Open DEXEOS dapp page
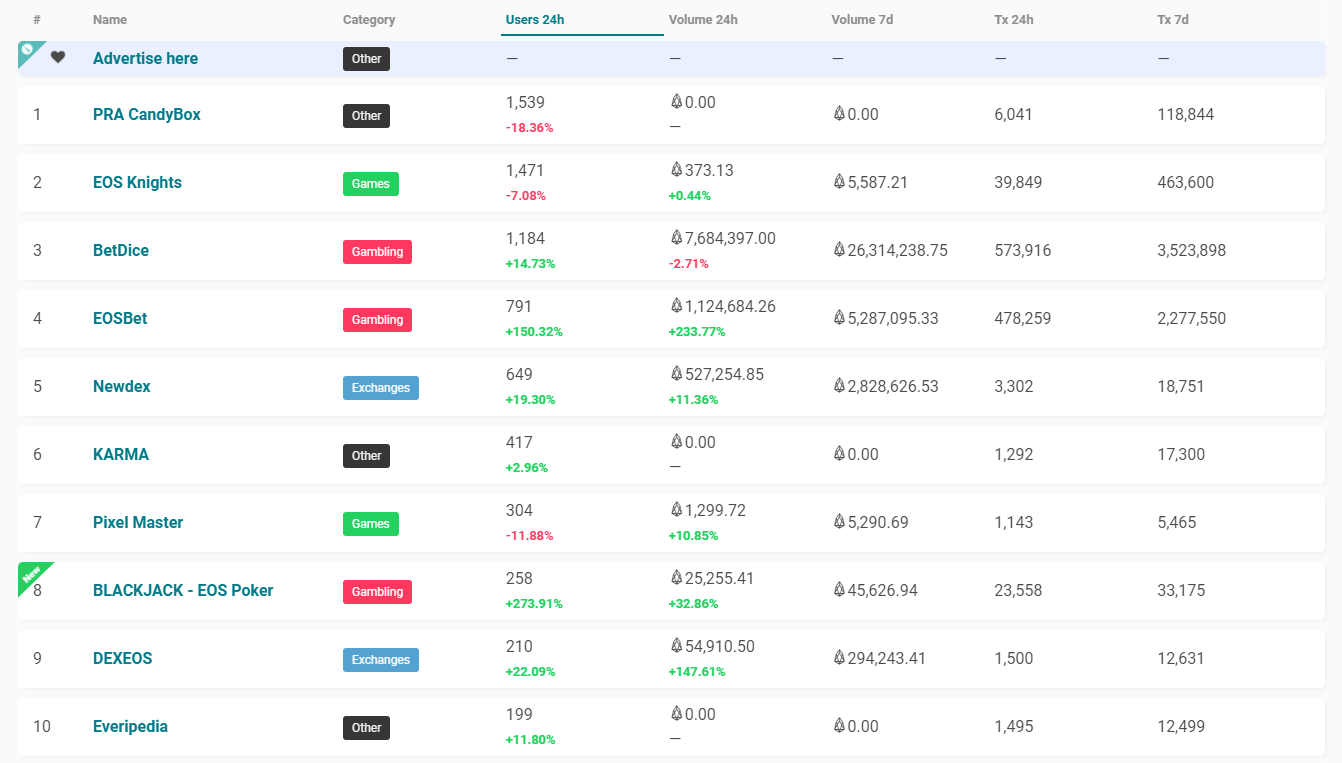 pyautogui.click(x=123, y=658)
